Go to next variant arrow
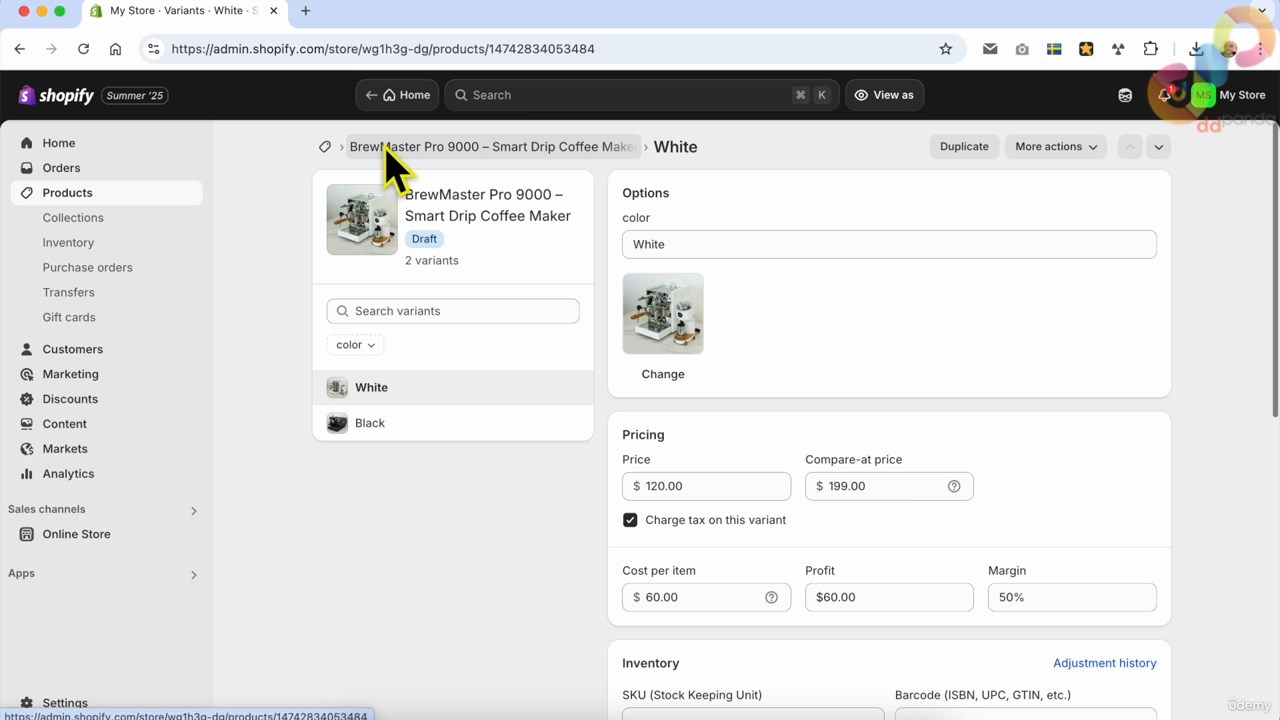Viewport: 1280px width, 720px height. [1158, 147]
